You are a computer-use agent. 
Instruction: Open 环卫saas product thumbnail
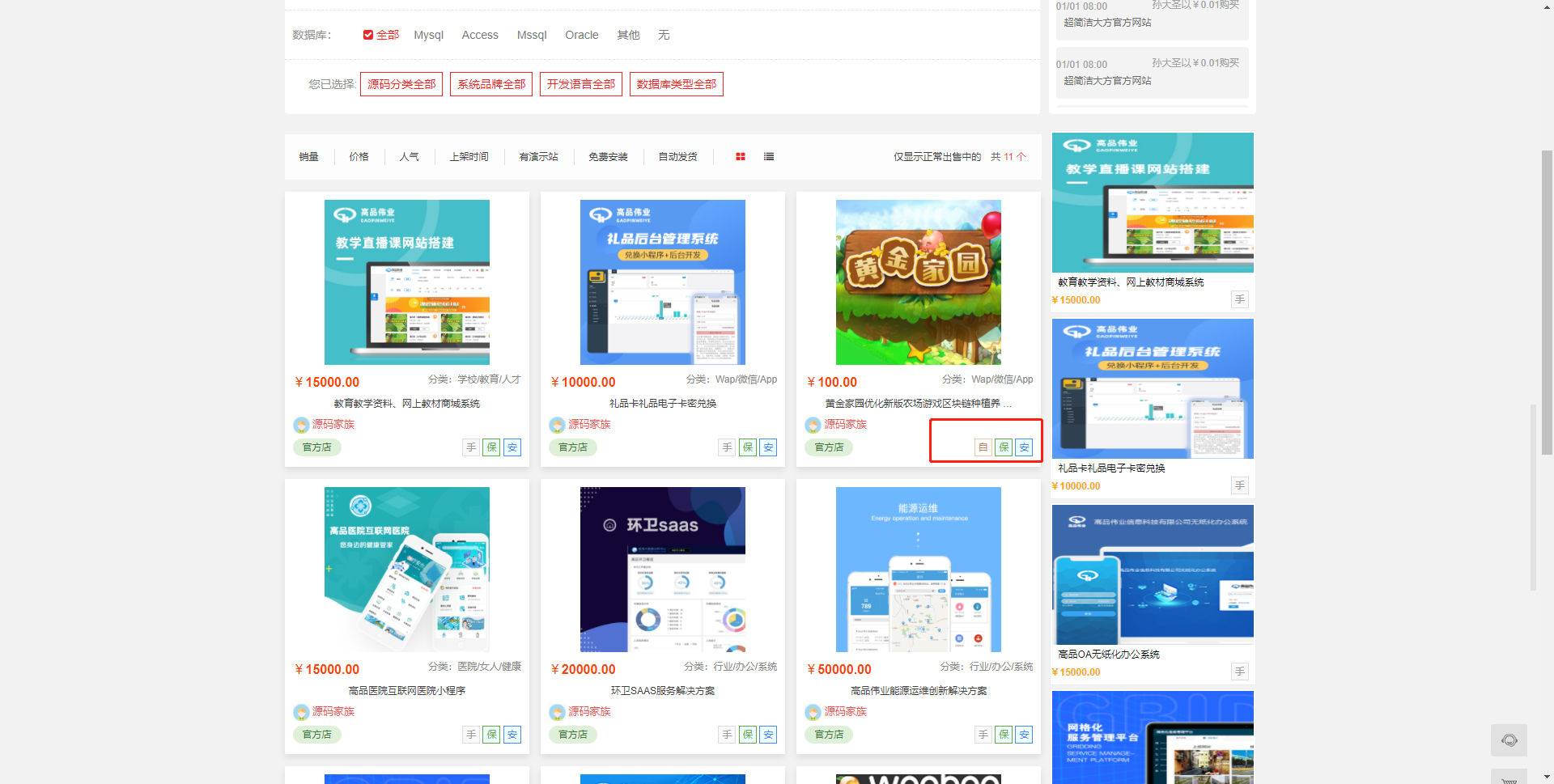(x=663, y=570)
